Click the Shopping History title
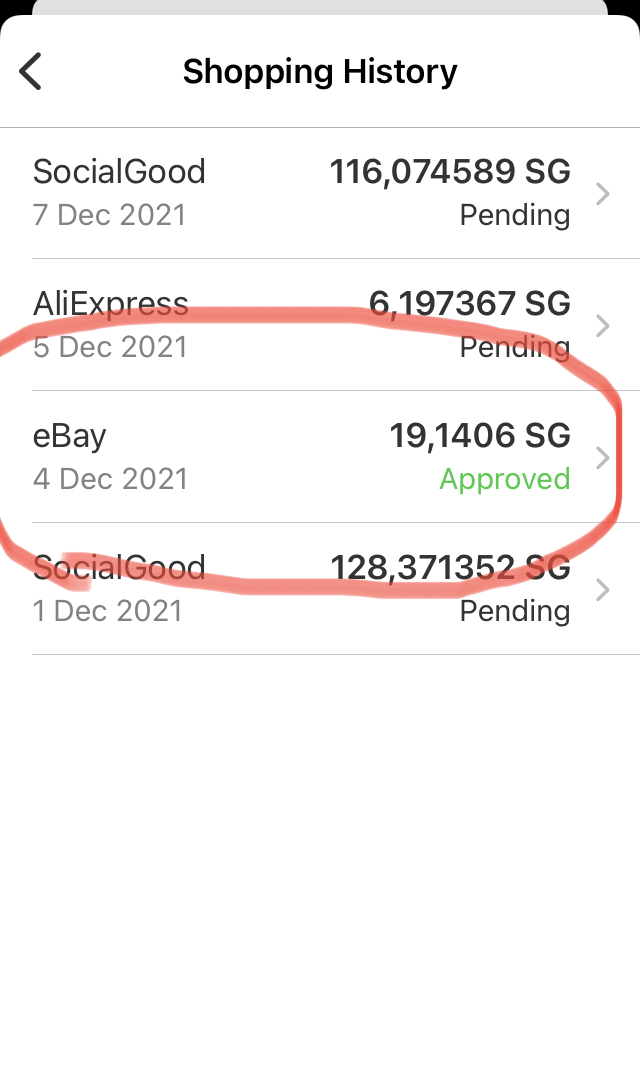 coord(320,72)
